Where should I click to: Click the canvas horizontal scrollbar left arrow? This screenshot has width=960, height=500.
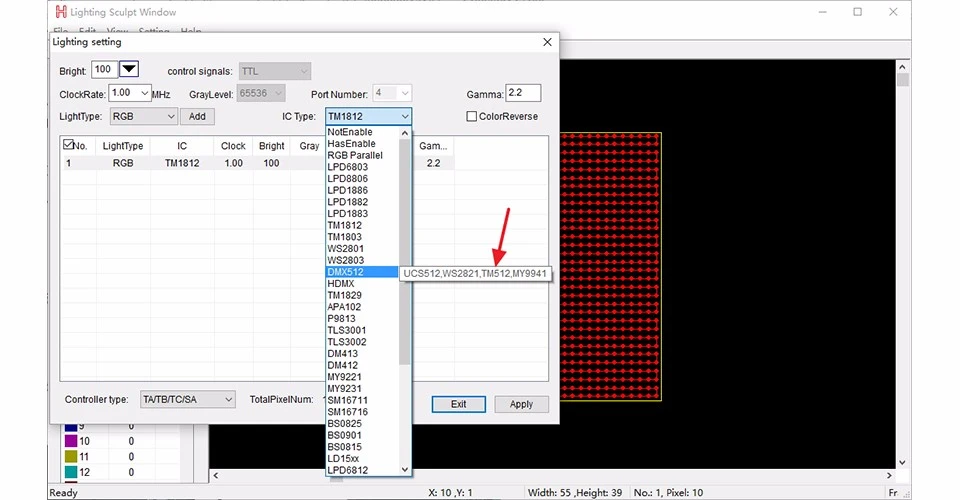point(216,475)
